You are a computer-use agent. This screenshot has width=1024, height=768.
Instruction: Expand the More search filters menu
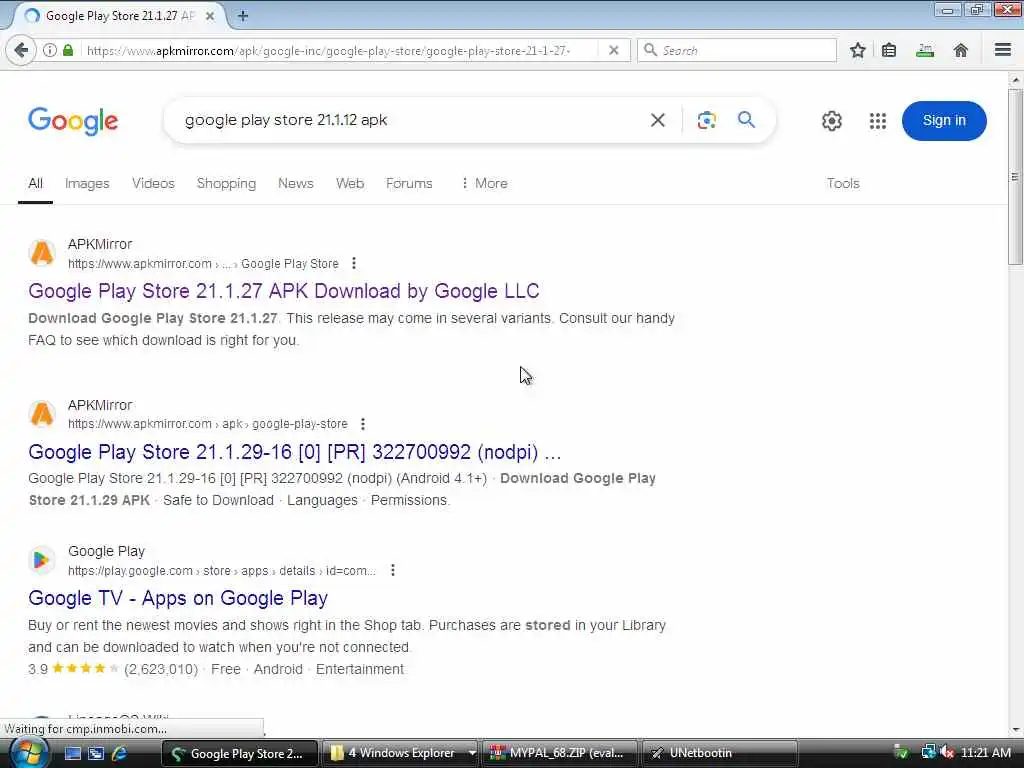point(484,184)
